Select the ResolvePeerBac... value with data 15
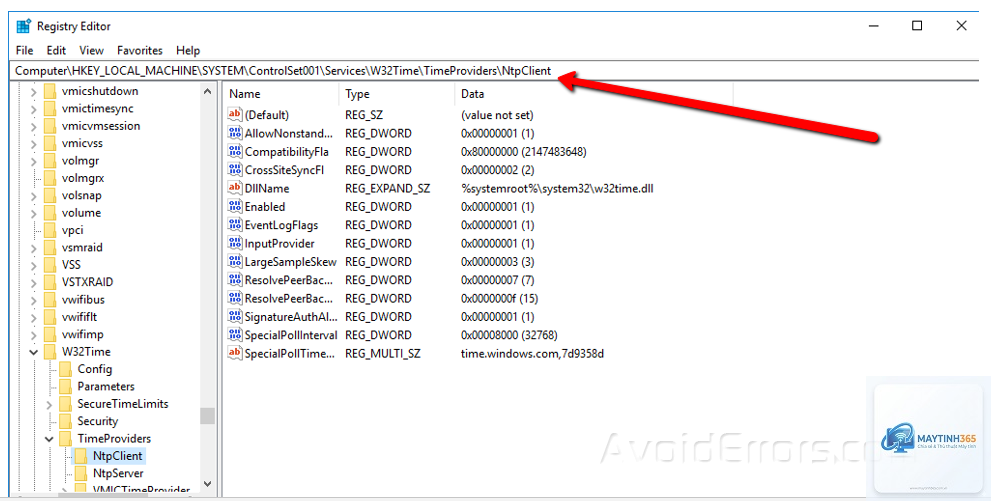Viewport: 991px width, 501px height. [288, 298]
